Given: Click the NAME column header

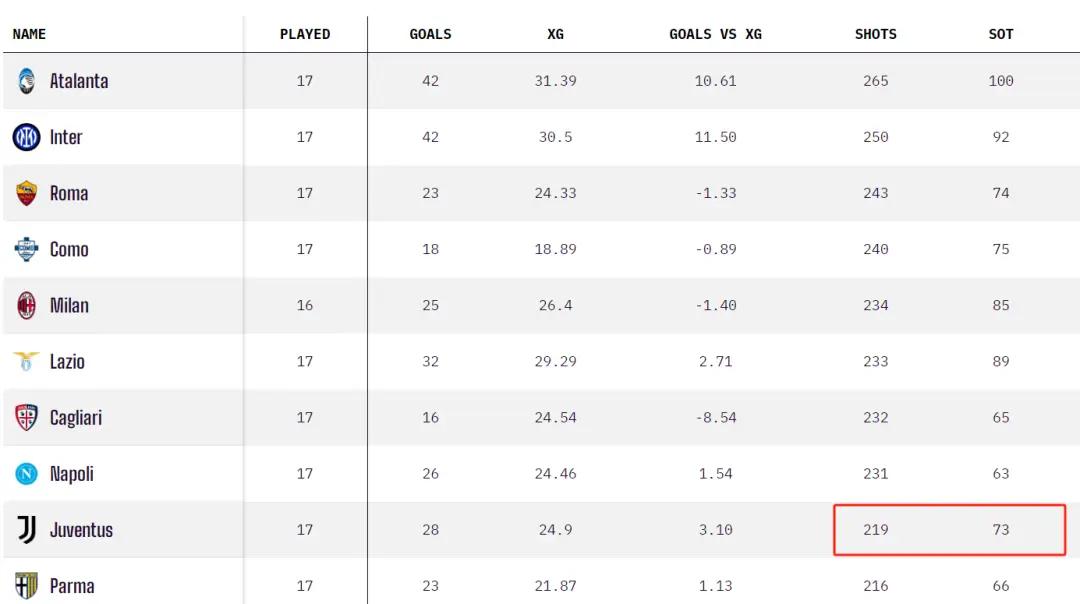Looking at the screenshot, I should pos(29,34).
